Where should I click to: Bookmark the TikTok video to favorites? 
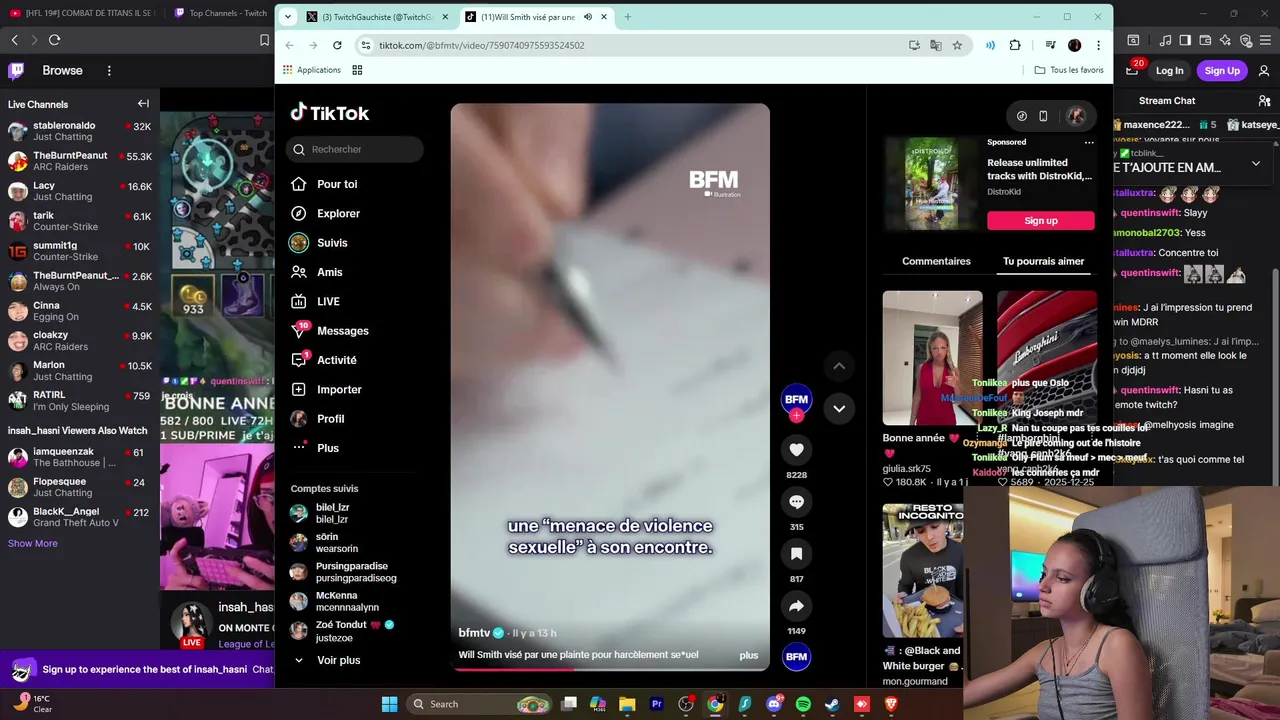click(x=796, y=554)
